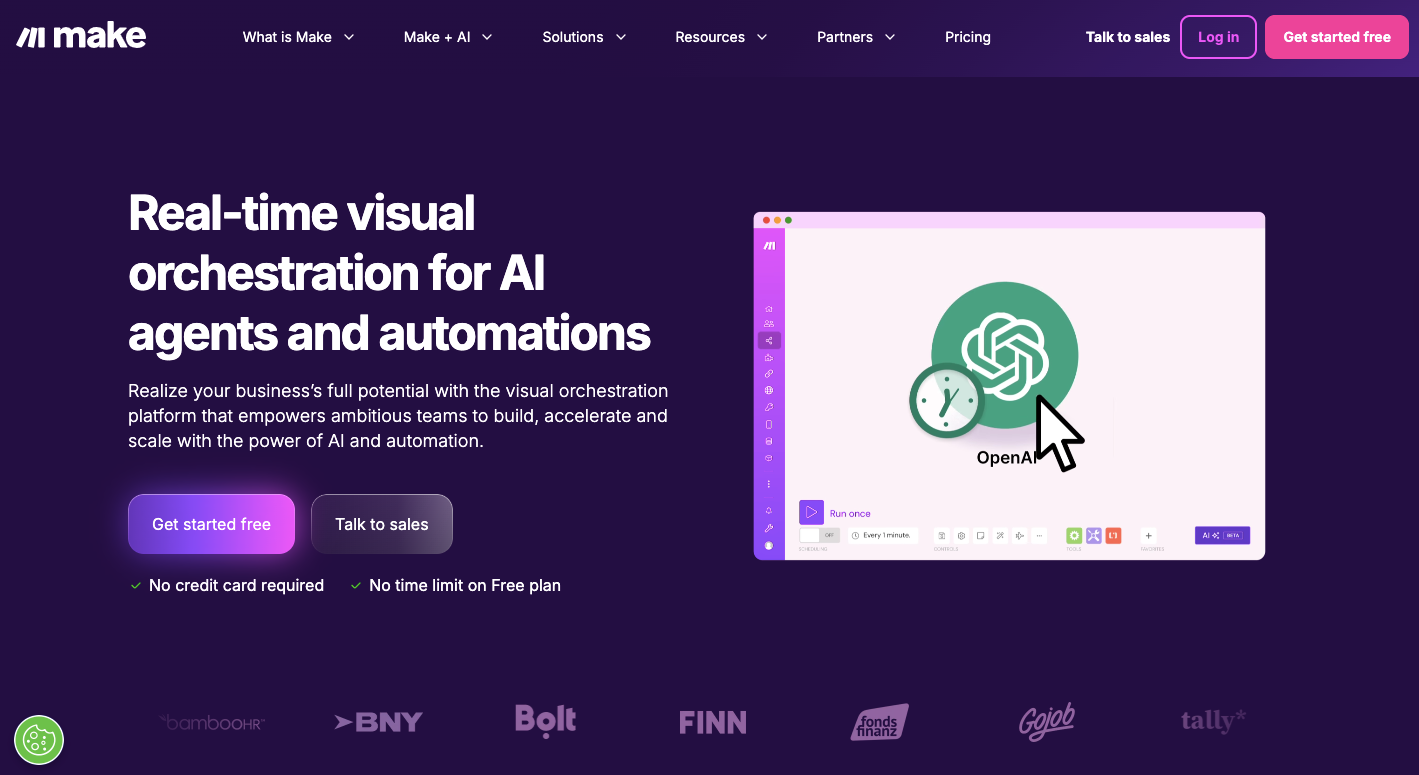Expand the Solutions menu chevron

[x=621, y=37]
